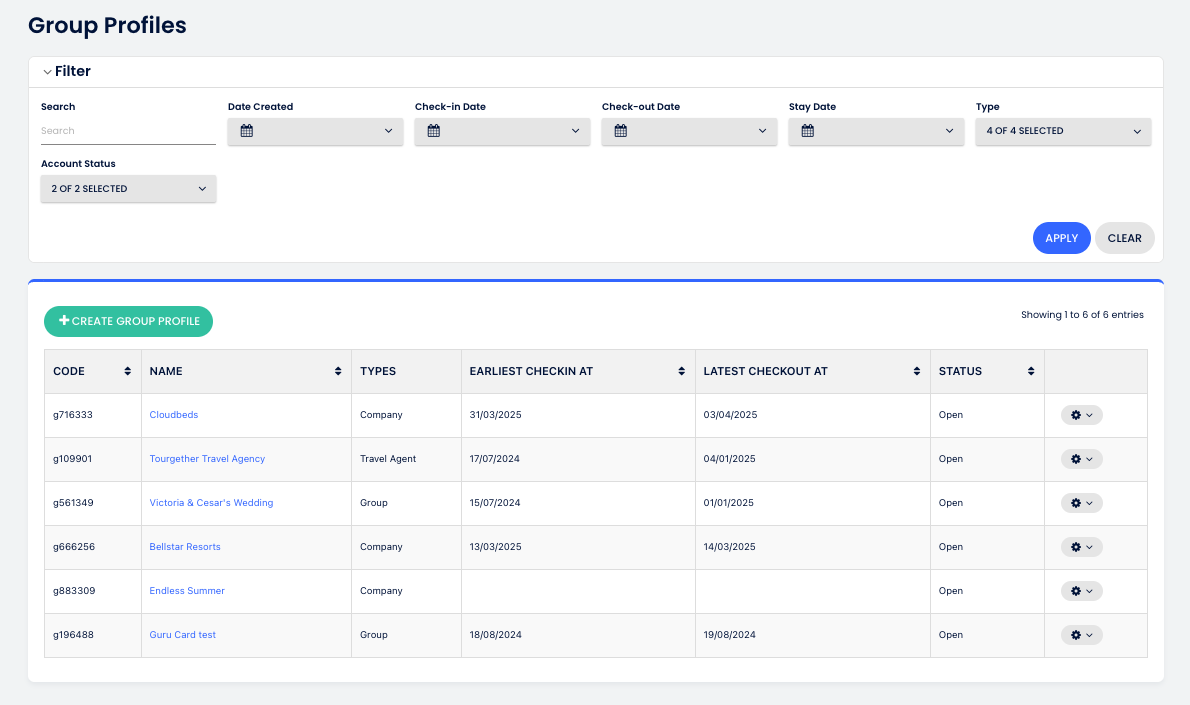Click Earliest Checkin At column header
1190x705 pixels.
coord(531,371)
